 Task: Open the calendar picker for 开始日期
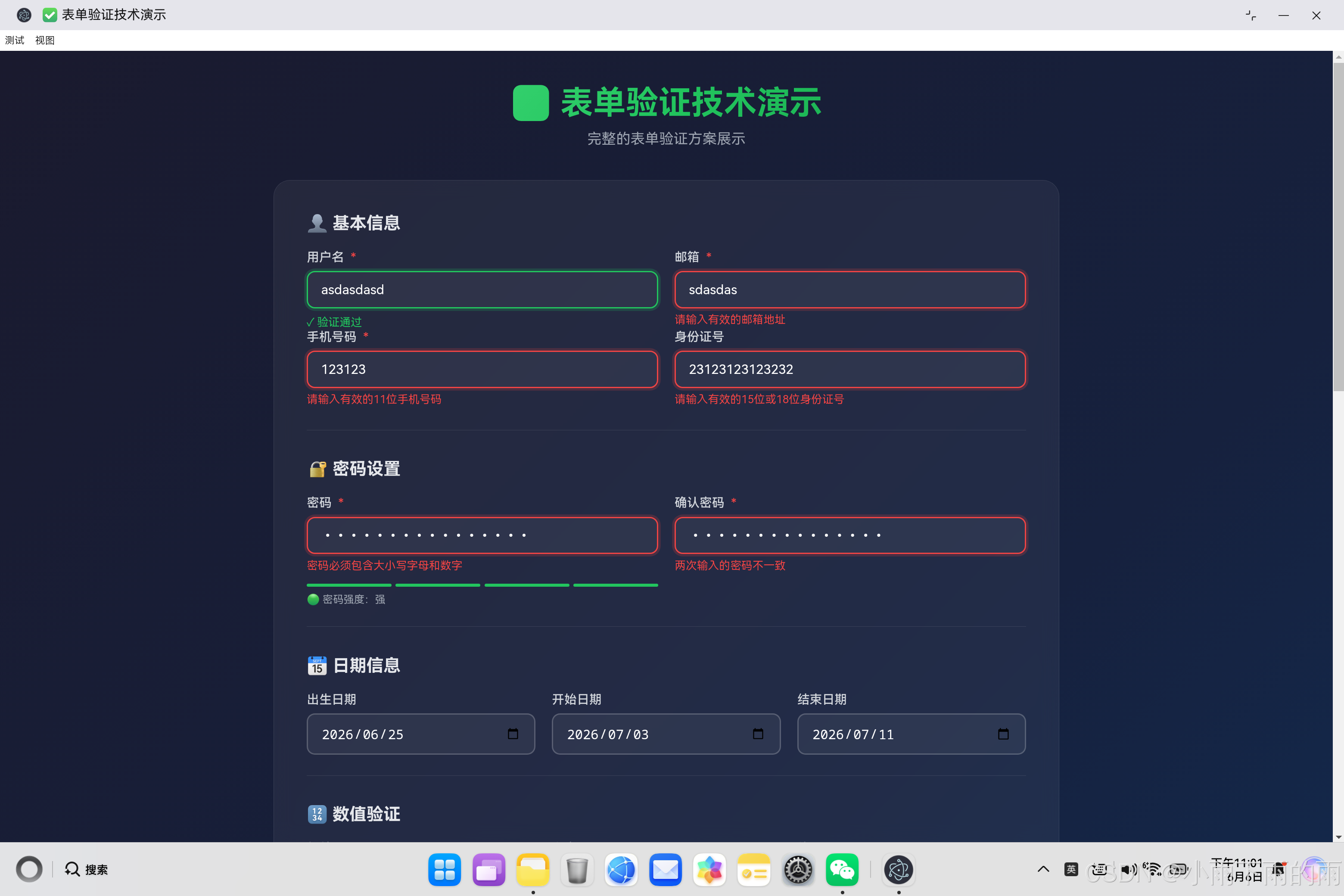[758, 734]
